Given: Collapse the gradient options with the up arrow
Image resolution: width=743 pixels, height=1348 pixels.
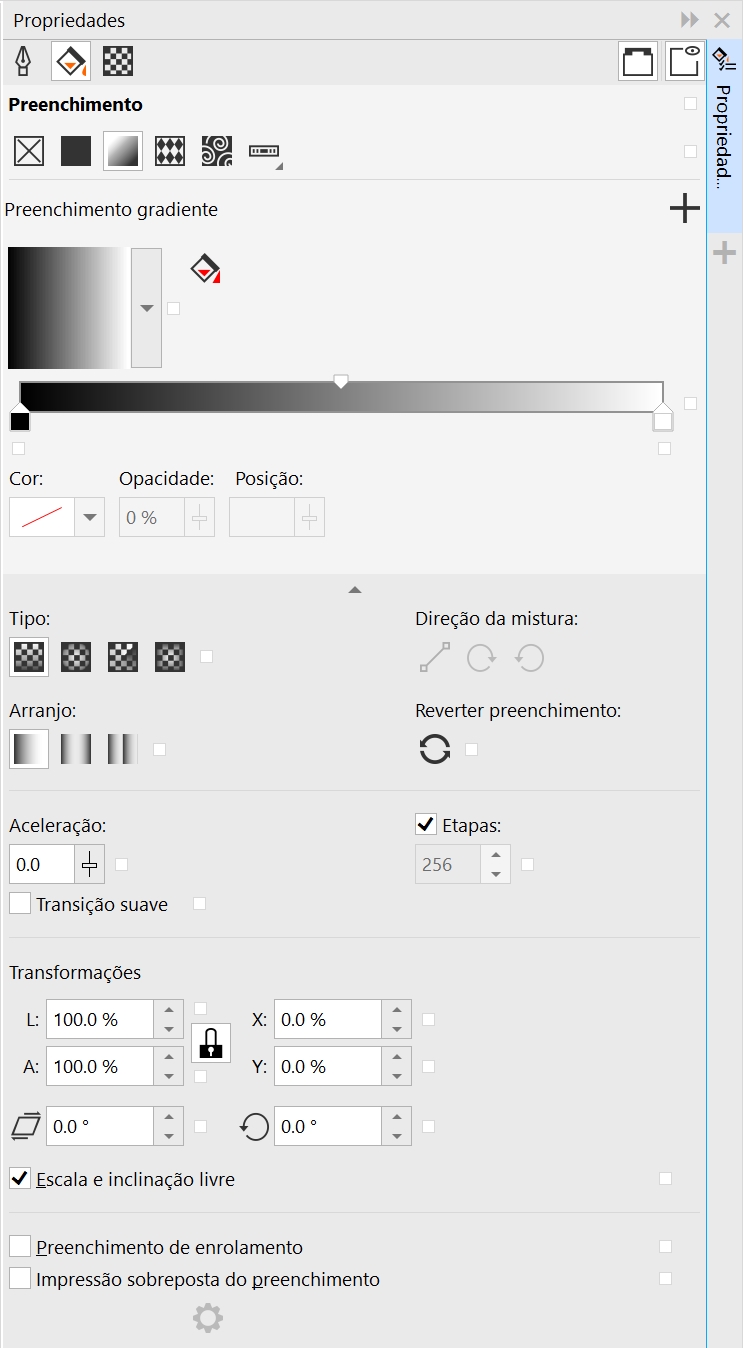Looking at the screenshot, I should pos(354,590).
